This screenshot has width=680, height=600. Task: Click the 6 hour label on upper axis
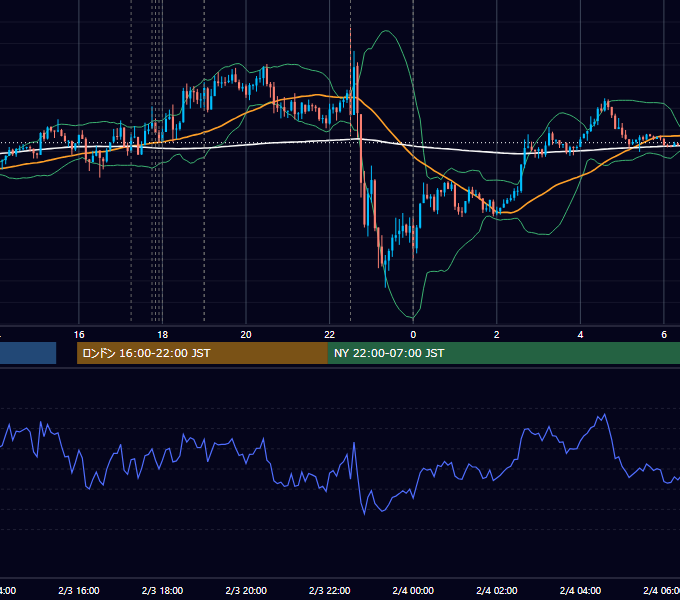point(664,335)
